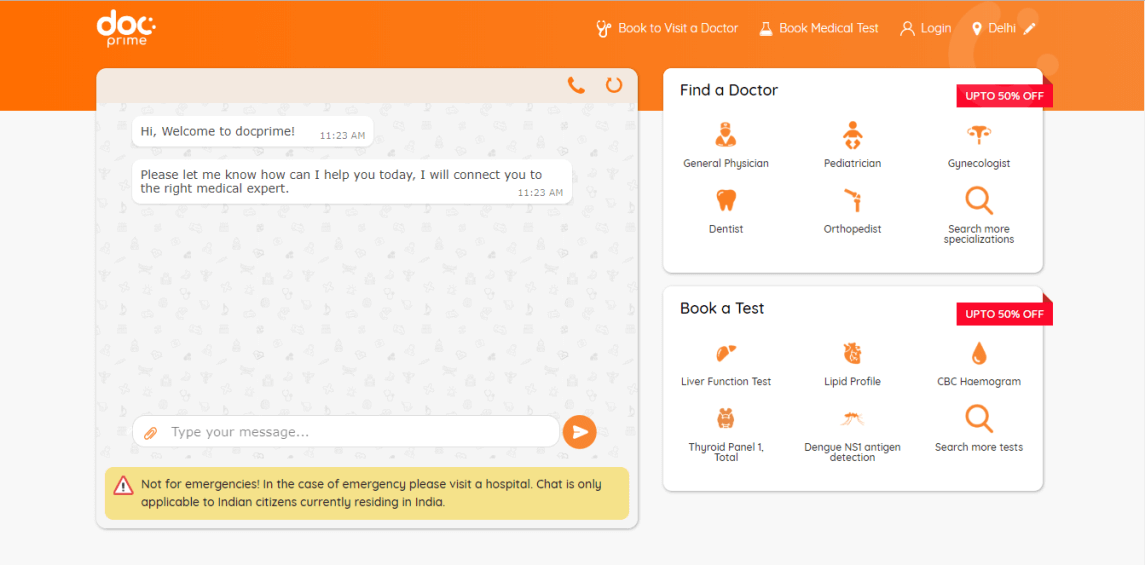Click the Liver Function Test label

[x=726, y=382]
